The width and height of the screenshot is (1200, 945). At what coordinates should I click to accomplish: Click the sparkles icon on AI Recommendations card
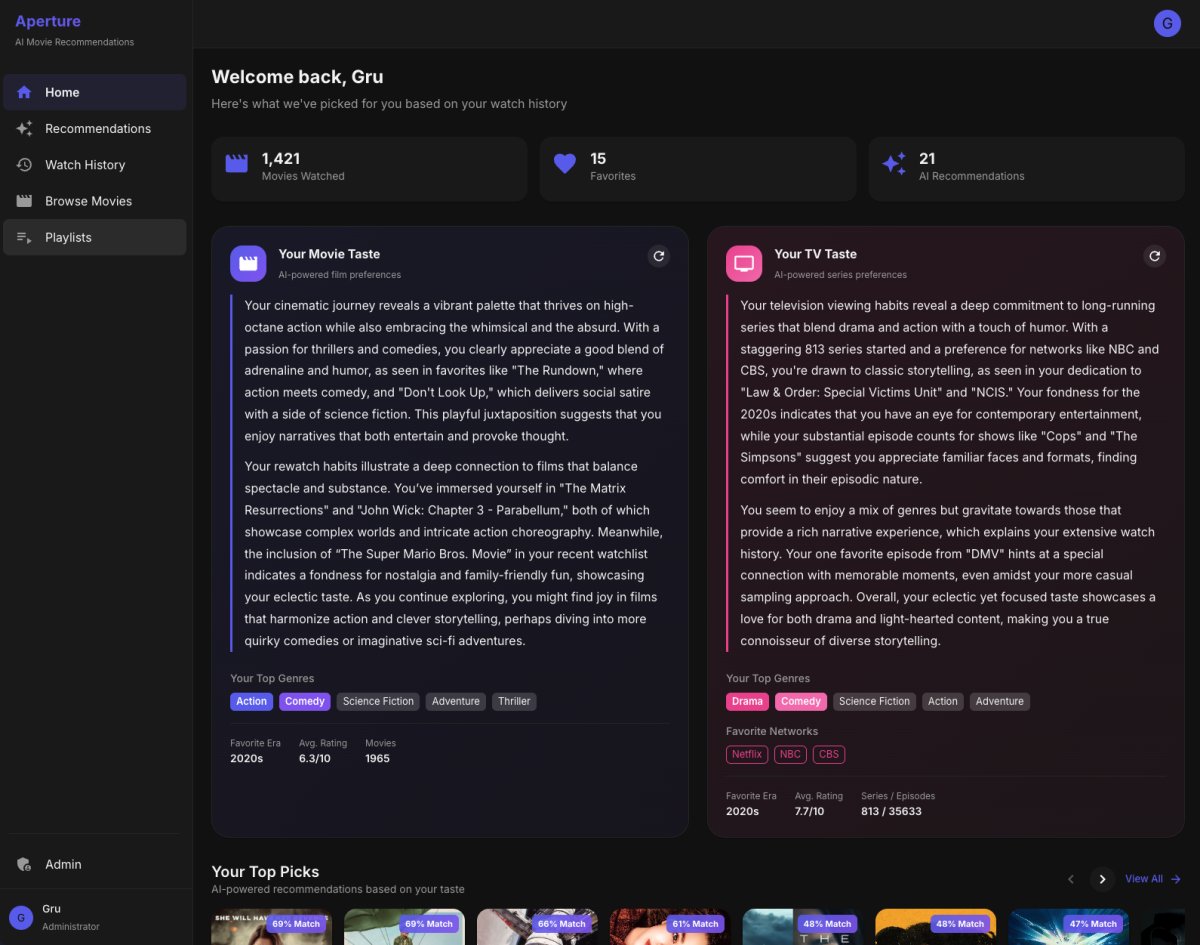(x=893, y=165)
